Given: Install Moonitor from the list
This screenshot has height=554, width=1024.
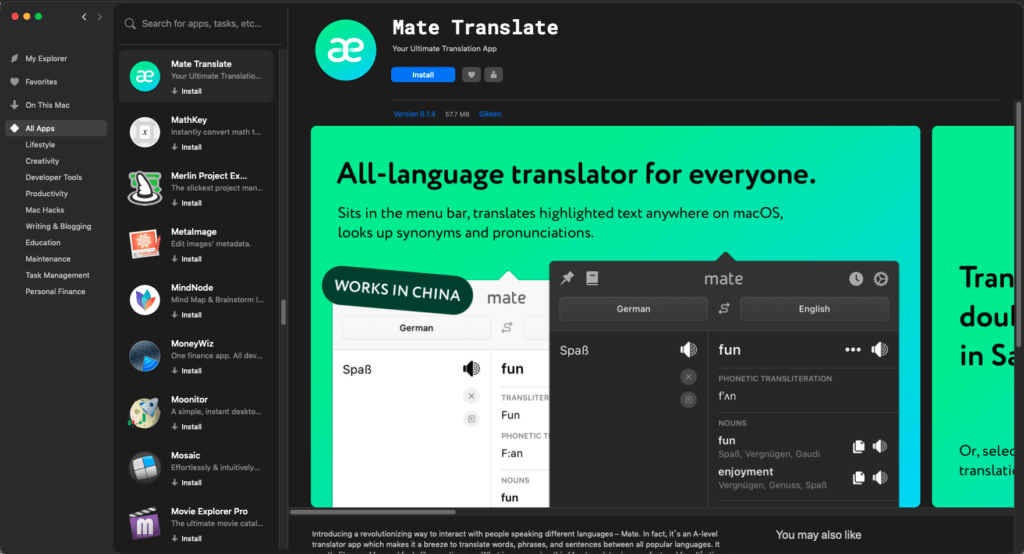Looking at the screenshot, I should point(187,427).
